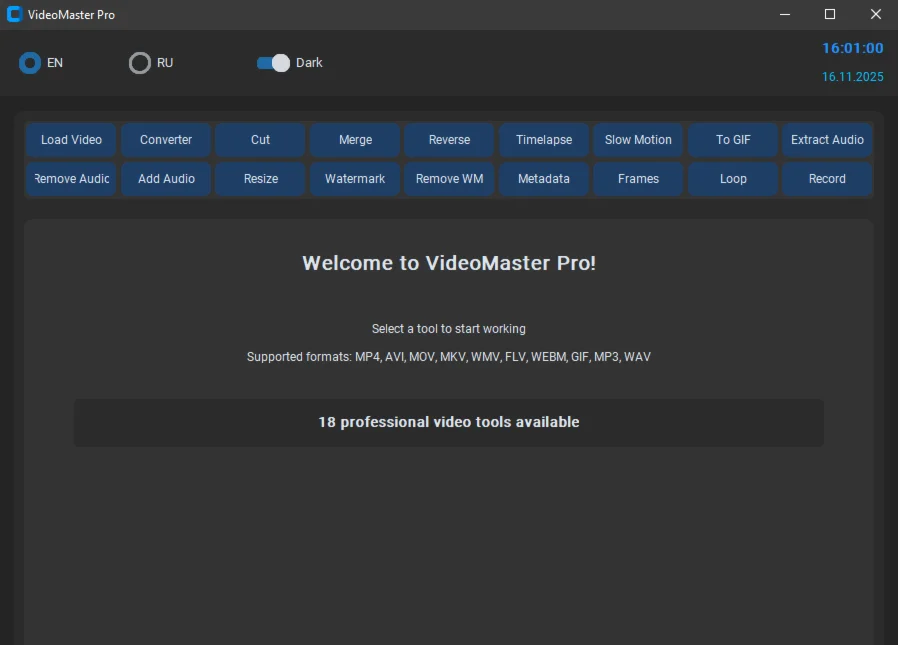
Task: Click the Load Video button
Action: (x=71, y=140)
